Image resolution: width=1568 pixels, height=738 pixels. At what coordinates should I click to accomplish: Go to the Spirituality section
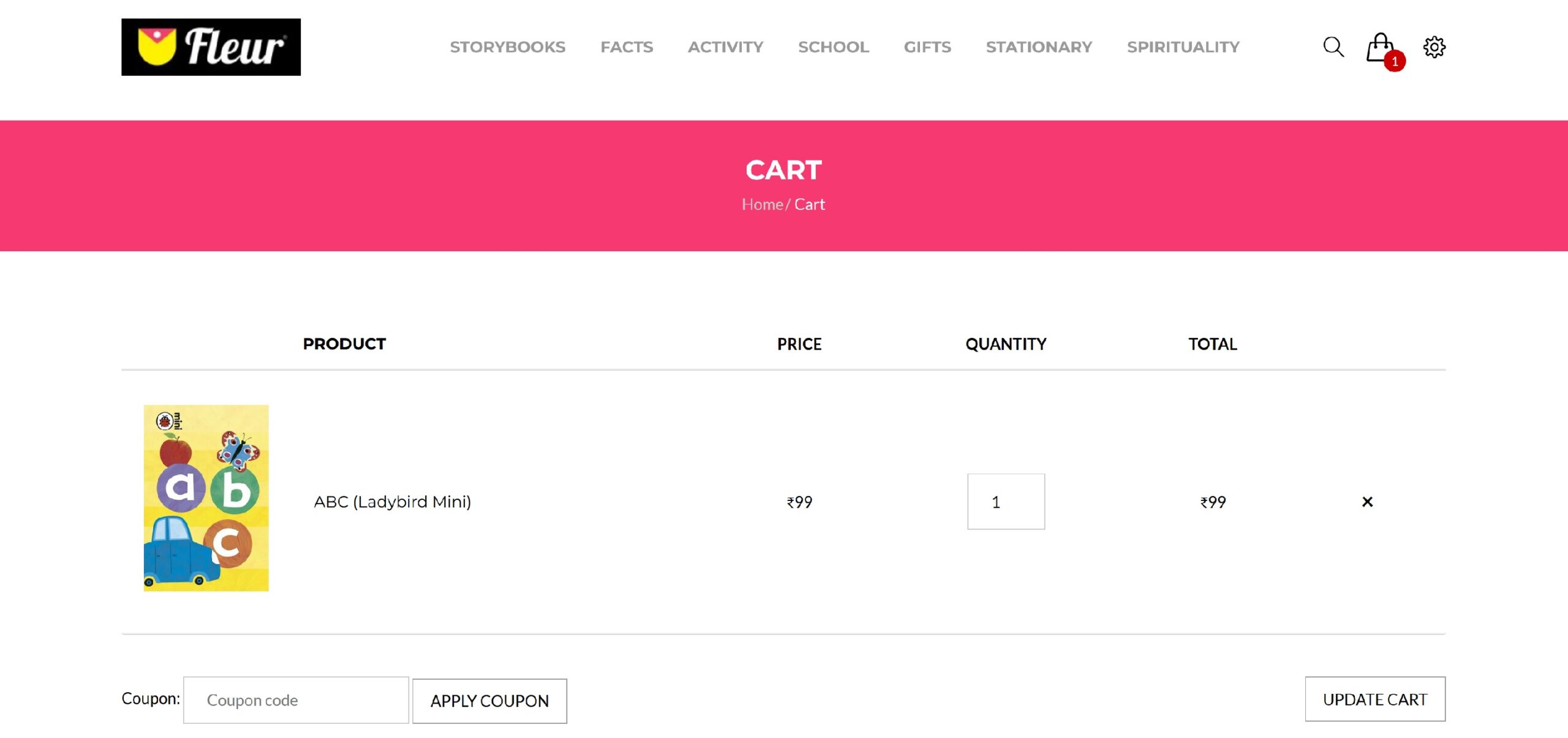click(1183, 47)
